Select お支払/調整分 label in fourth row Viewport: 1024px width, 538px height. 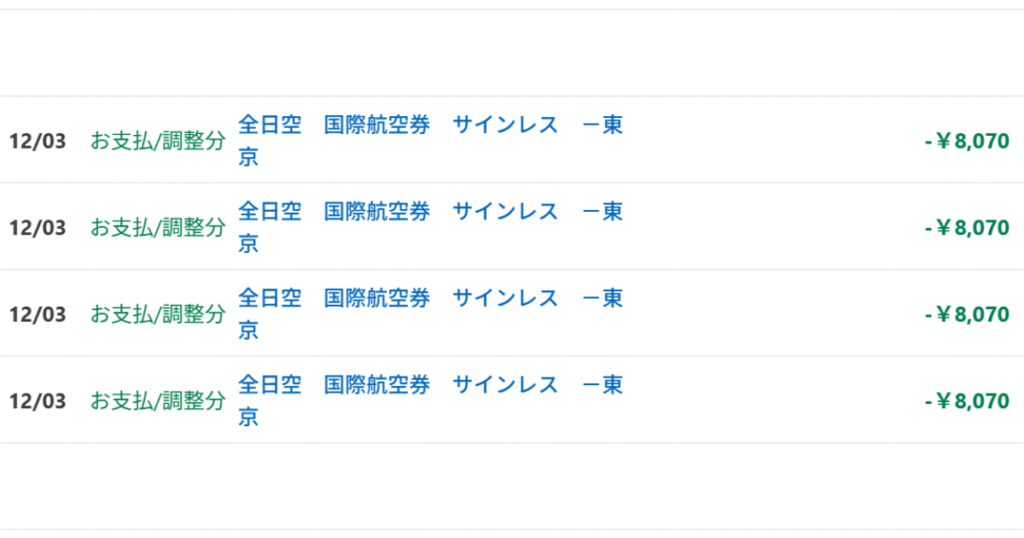click(x=158, y=402)
